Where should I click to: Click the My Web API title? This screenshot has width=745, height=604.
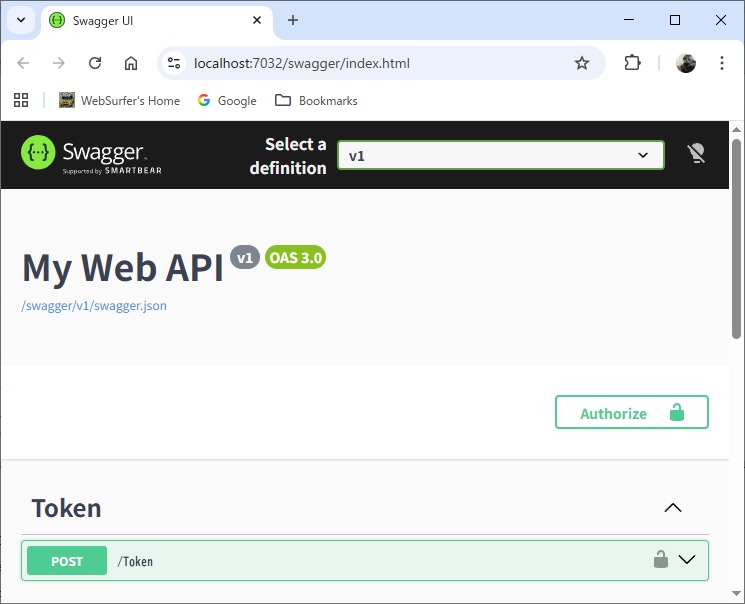pos(123,268)
